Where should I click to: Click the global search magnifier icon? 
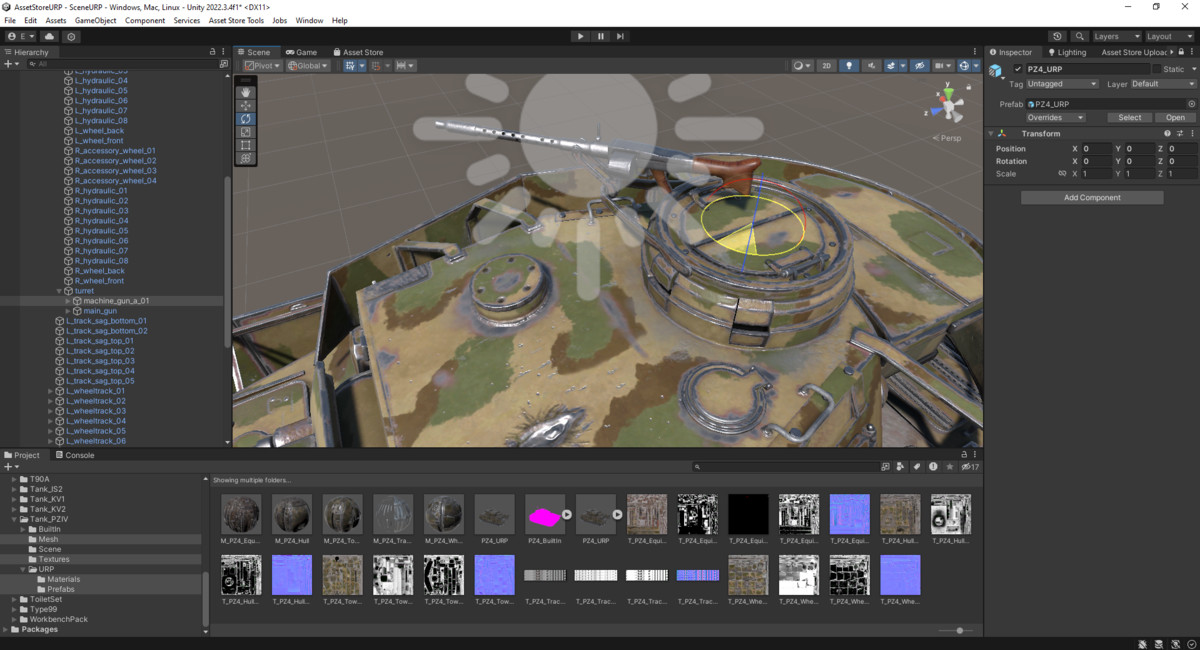(x=1080, y=36)
